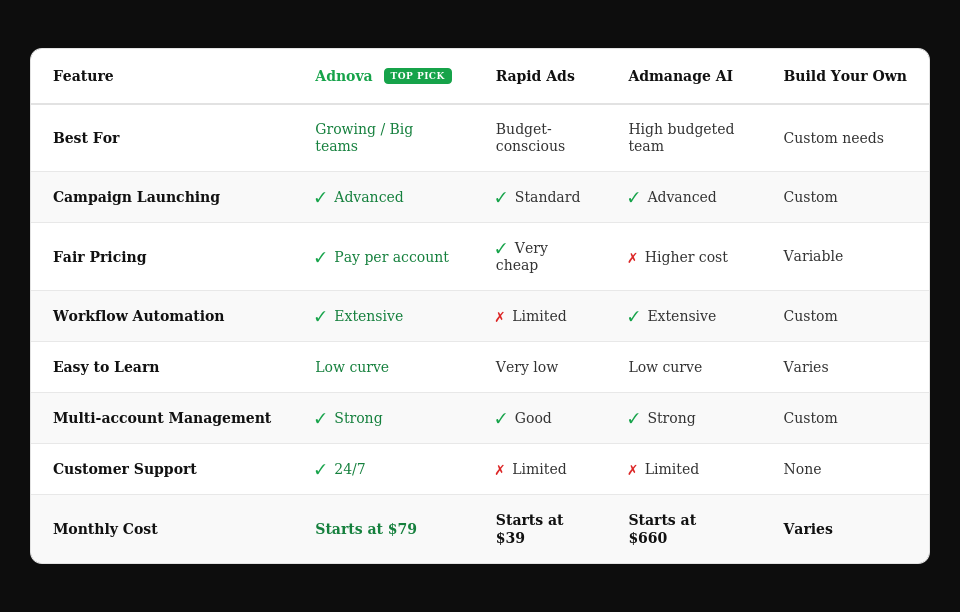This screenshot has height=612, width=960.
Task: Click Adnova's Extensive automation text
Action: 369,316
